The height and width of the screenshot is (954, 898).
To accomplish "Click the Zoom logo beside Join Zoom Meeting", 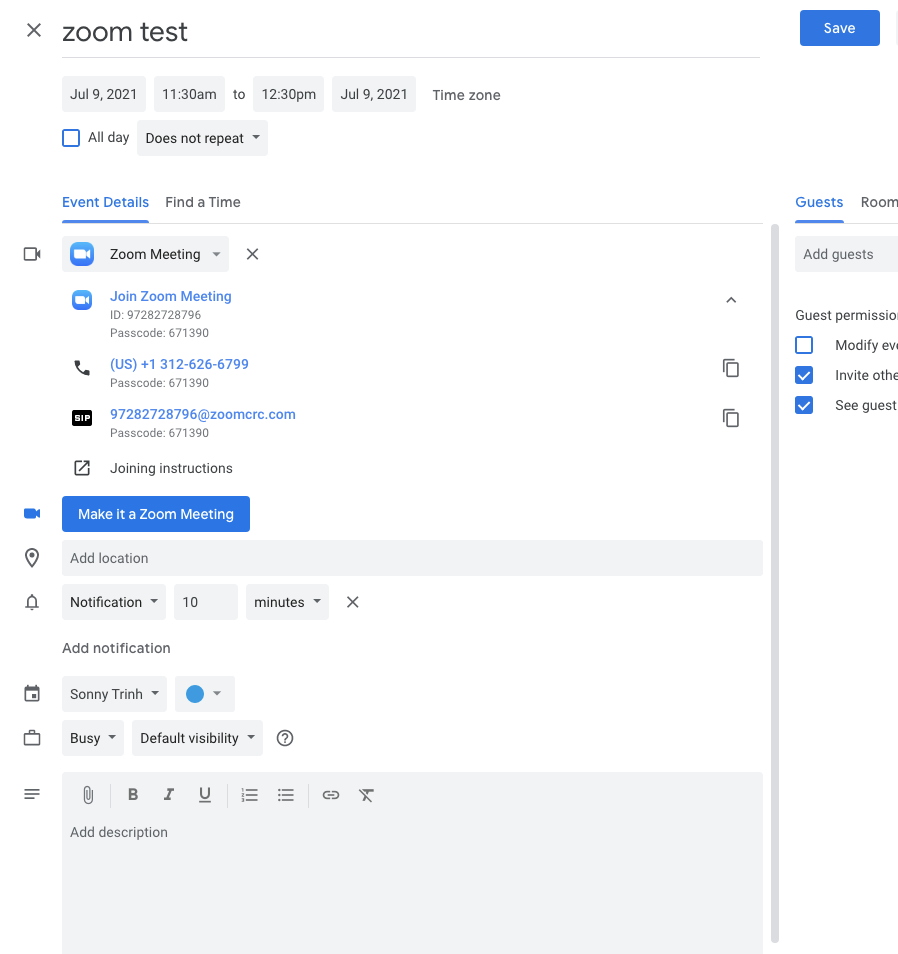I will pyautogui.click(x=82, y=300).
